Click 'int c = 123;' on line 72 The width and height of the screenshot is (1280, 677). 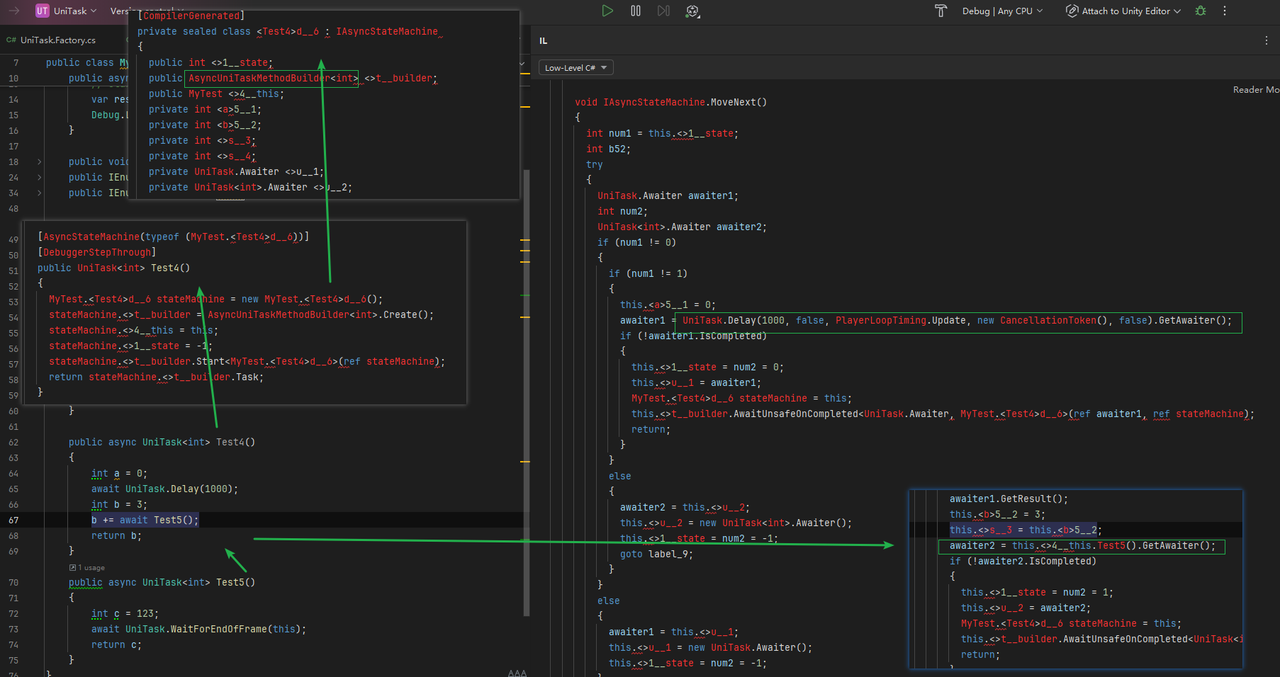click(125, 614)
